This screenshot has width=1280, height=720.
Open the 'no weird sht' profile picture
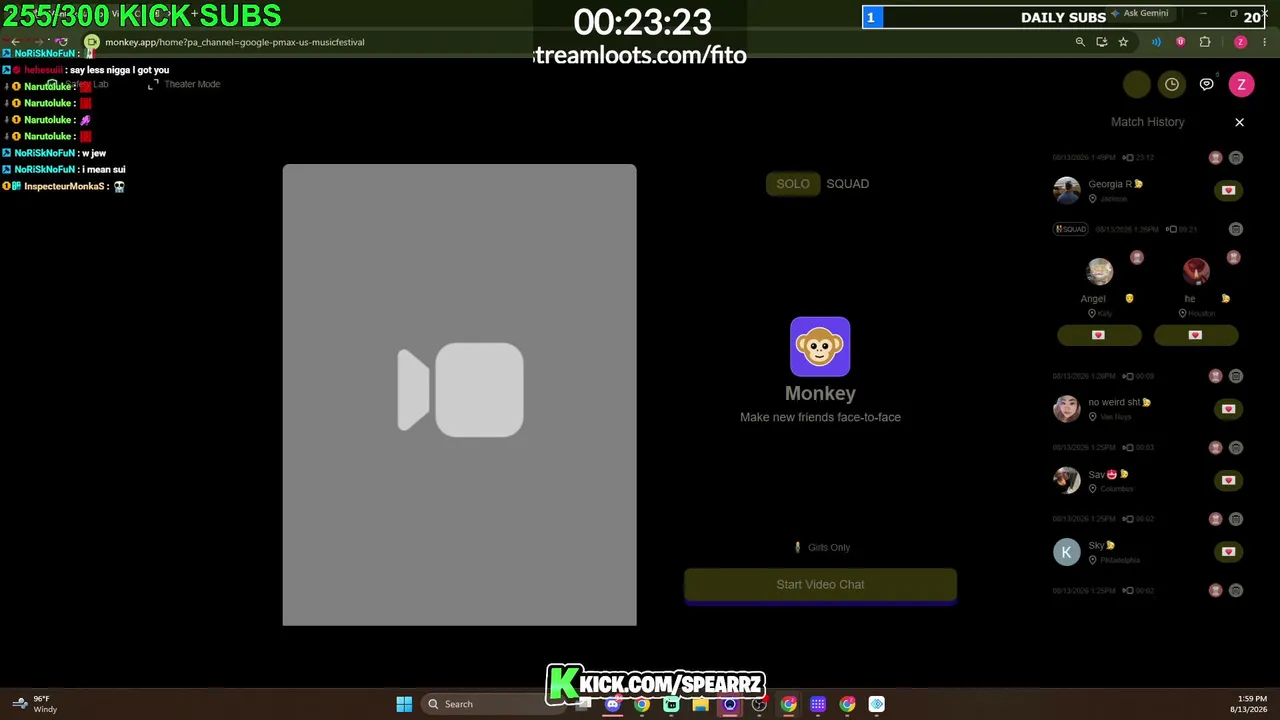(x=1067, y=408)
